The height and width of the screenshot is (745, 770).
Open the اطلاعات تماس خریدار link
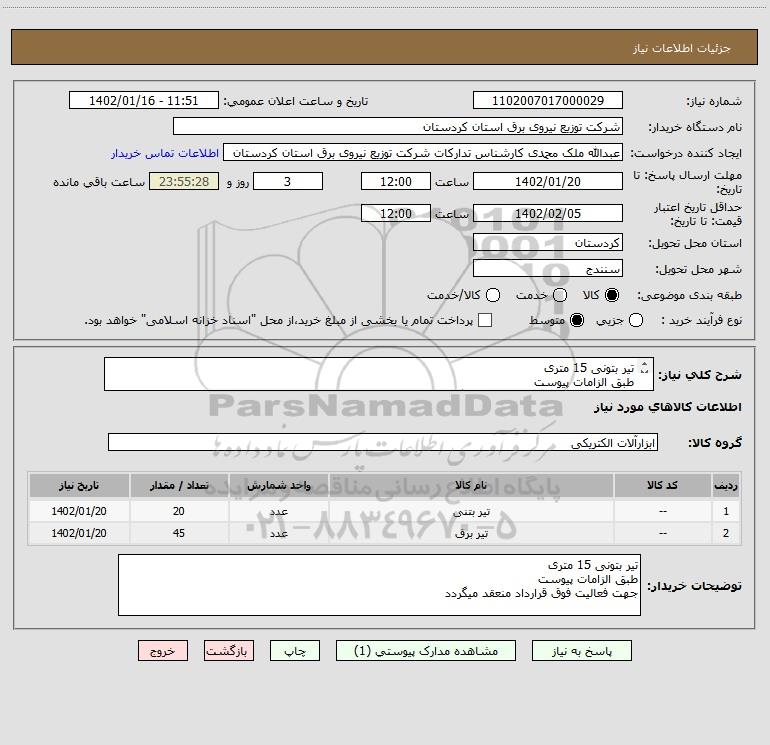pos(165,153)
